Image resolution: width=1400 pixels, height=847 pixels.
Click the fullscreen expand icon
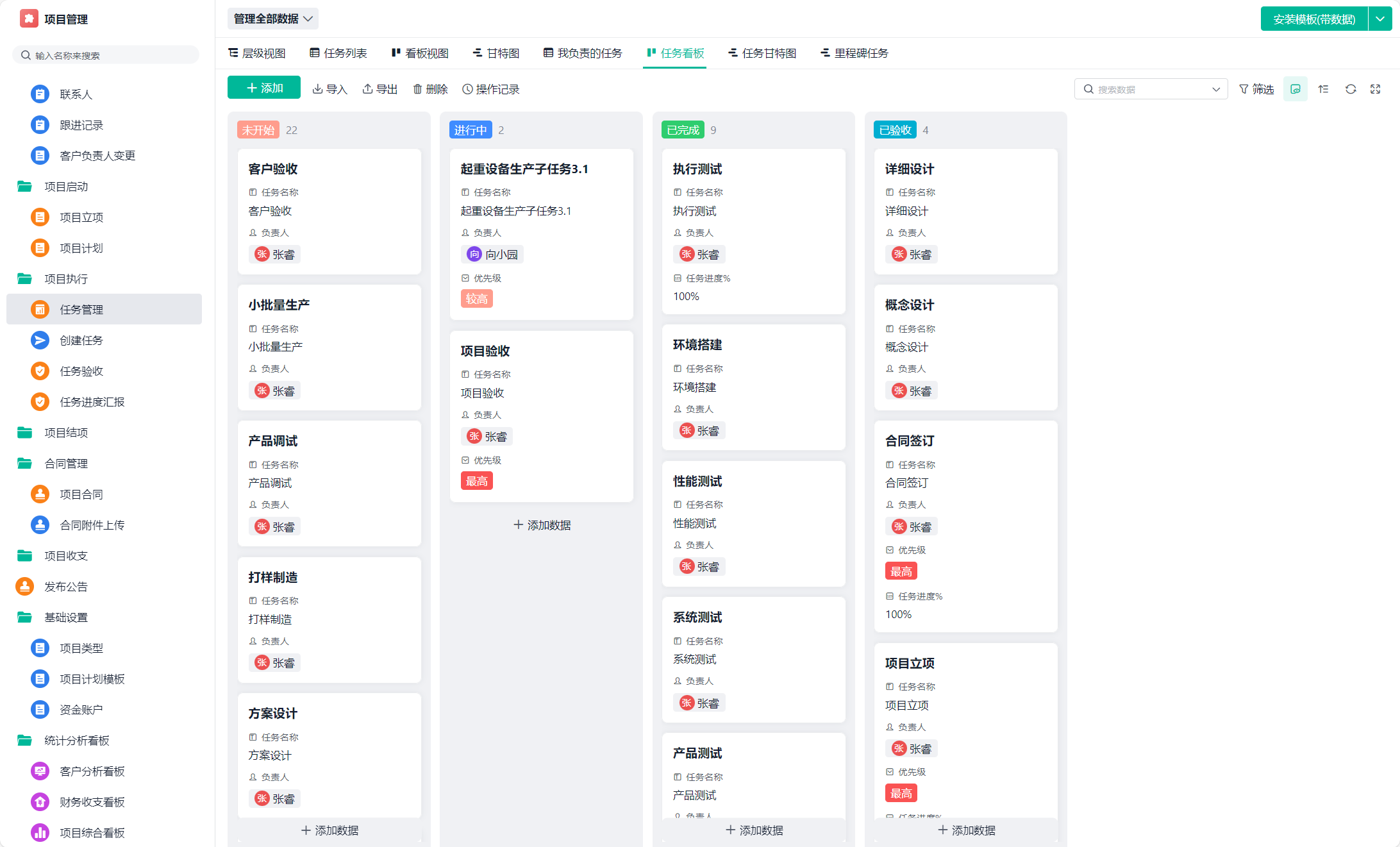[1375, 89]
